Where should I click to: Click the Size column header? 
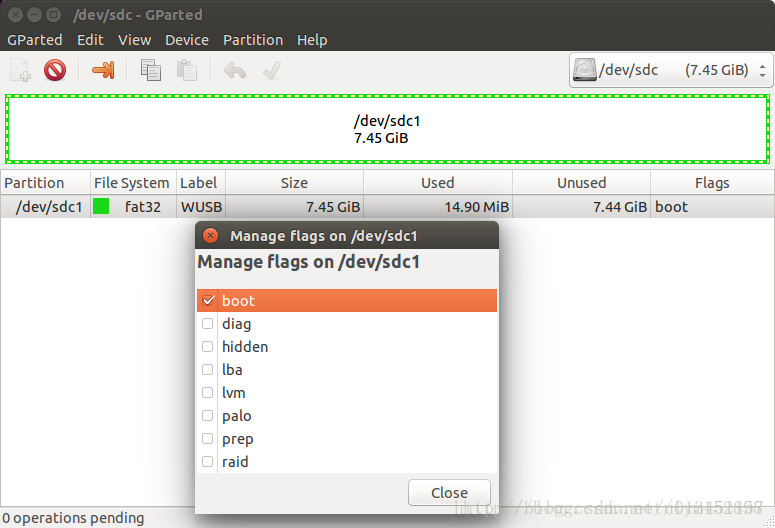coord(295,182)
